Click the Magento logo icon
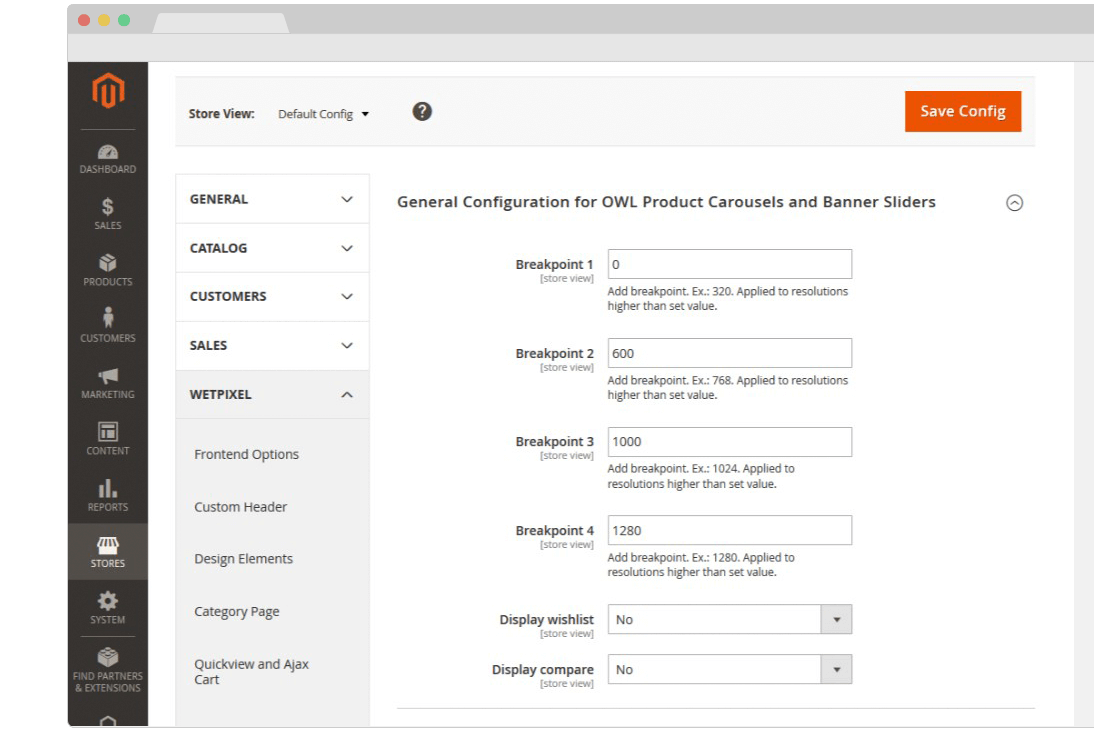The image size is (1094, 732). coord(108,91)
